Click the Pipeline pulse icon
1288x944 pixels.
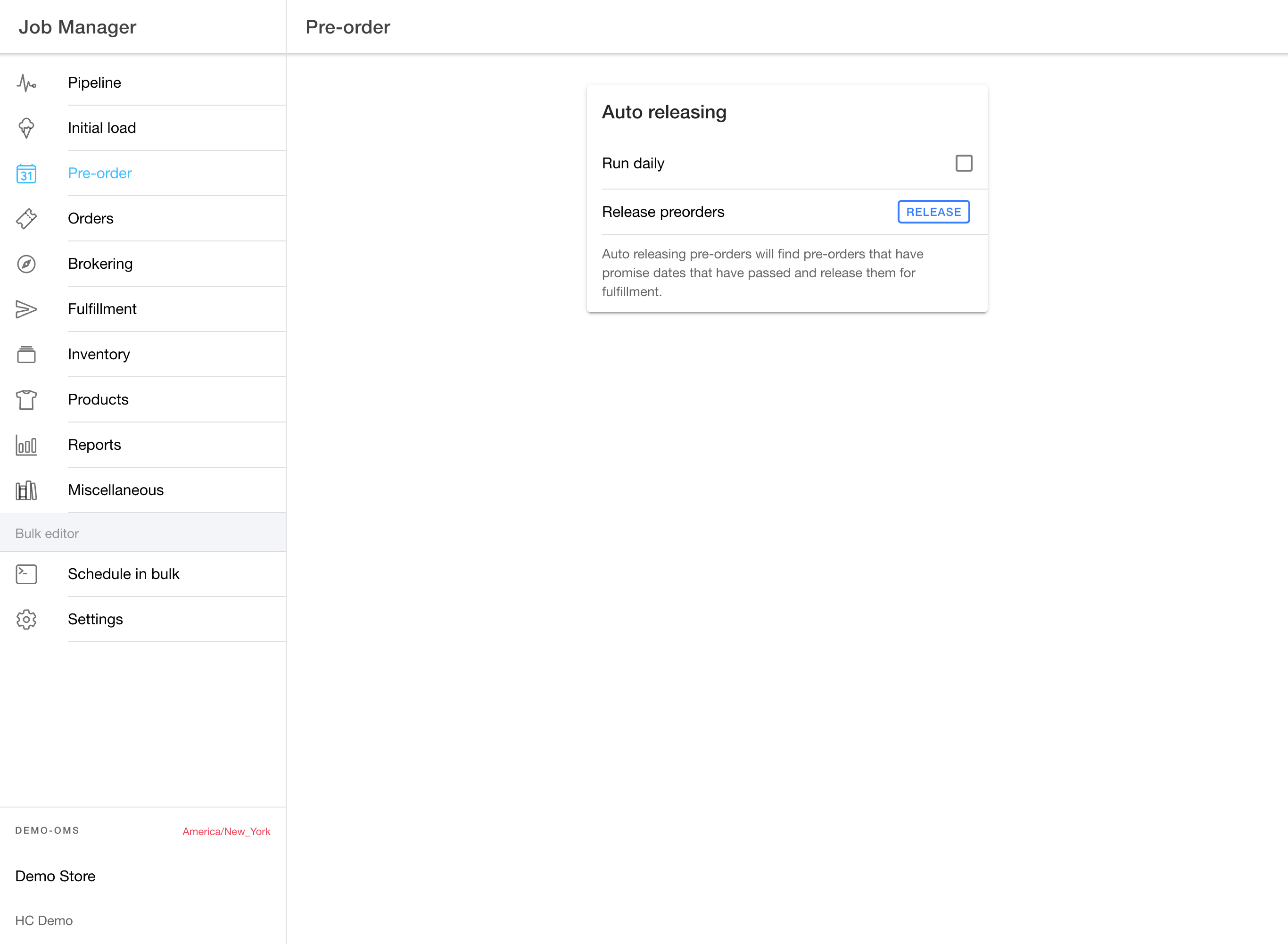[x=26, y=83]
